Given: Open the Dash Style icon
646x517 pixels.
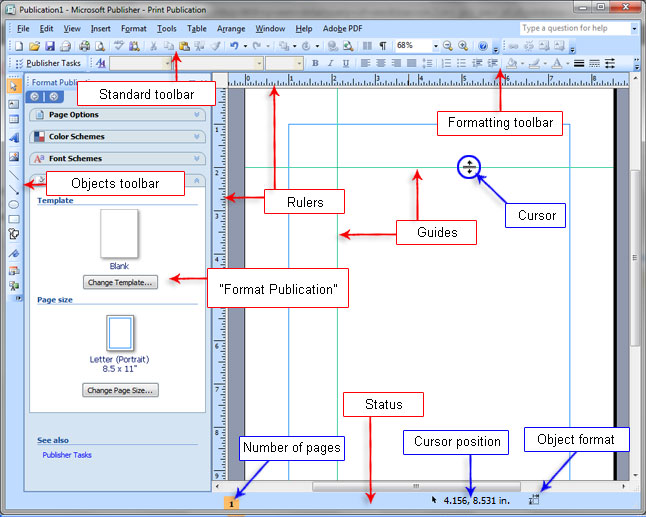Looking at the screenshot, I should click(594, 63).
